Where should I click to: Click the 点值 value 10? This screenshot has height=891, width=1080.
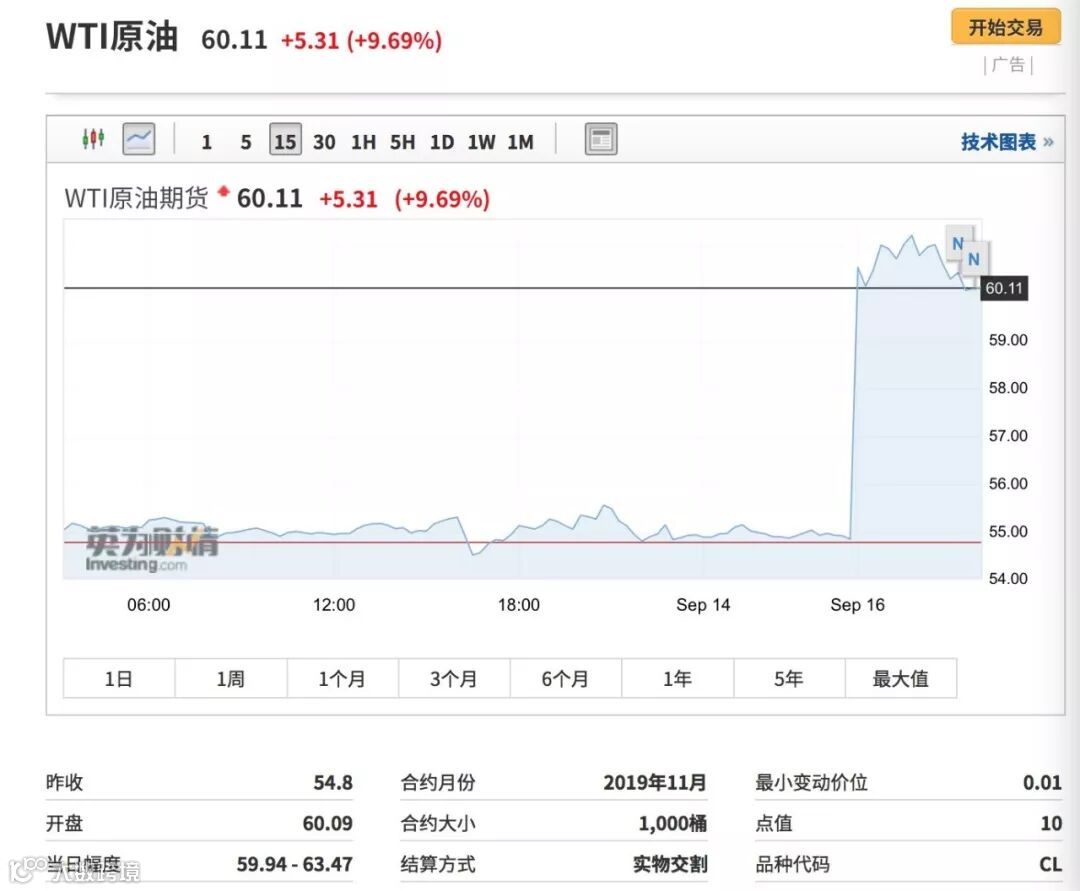(x=1051, y=823)
